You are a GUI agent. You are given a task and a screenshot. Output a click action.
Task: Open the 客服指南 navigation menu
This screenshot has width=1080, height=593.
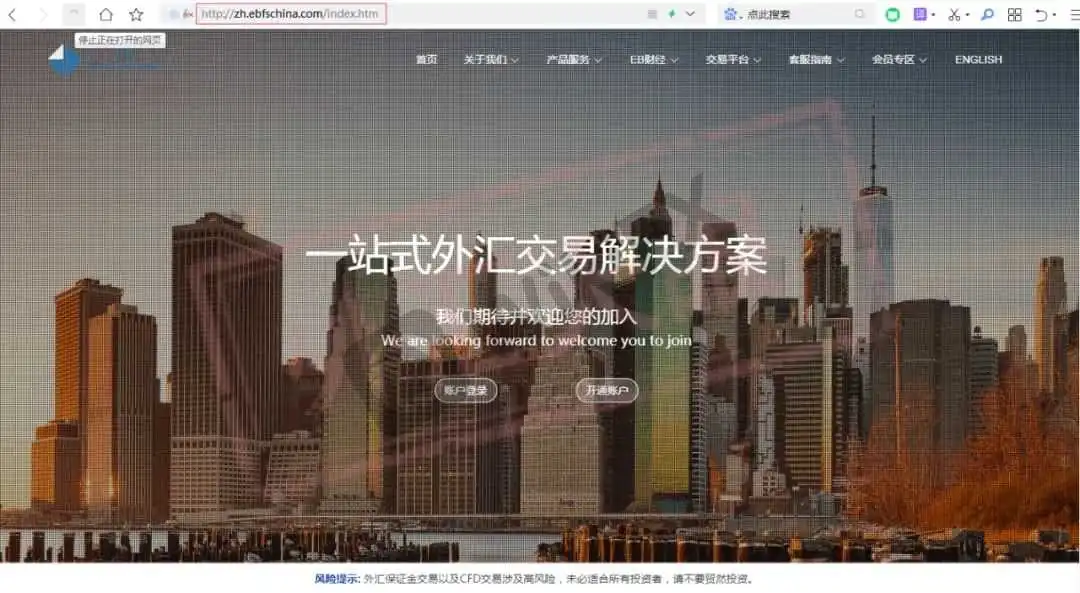816,59
